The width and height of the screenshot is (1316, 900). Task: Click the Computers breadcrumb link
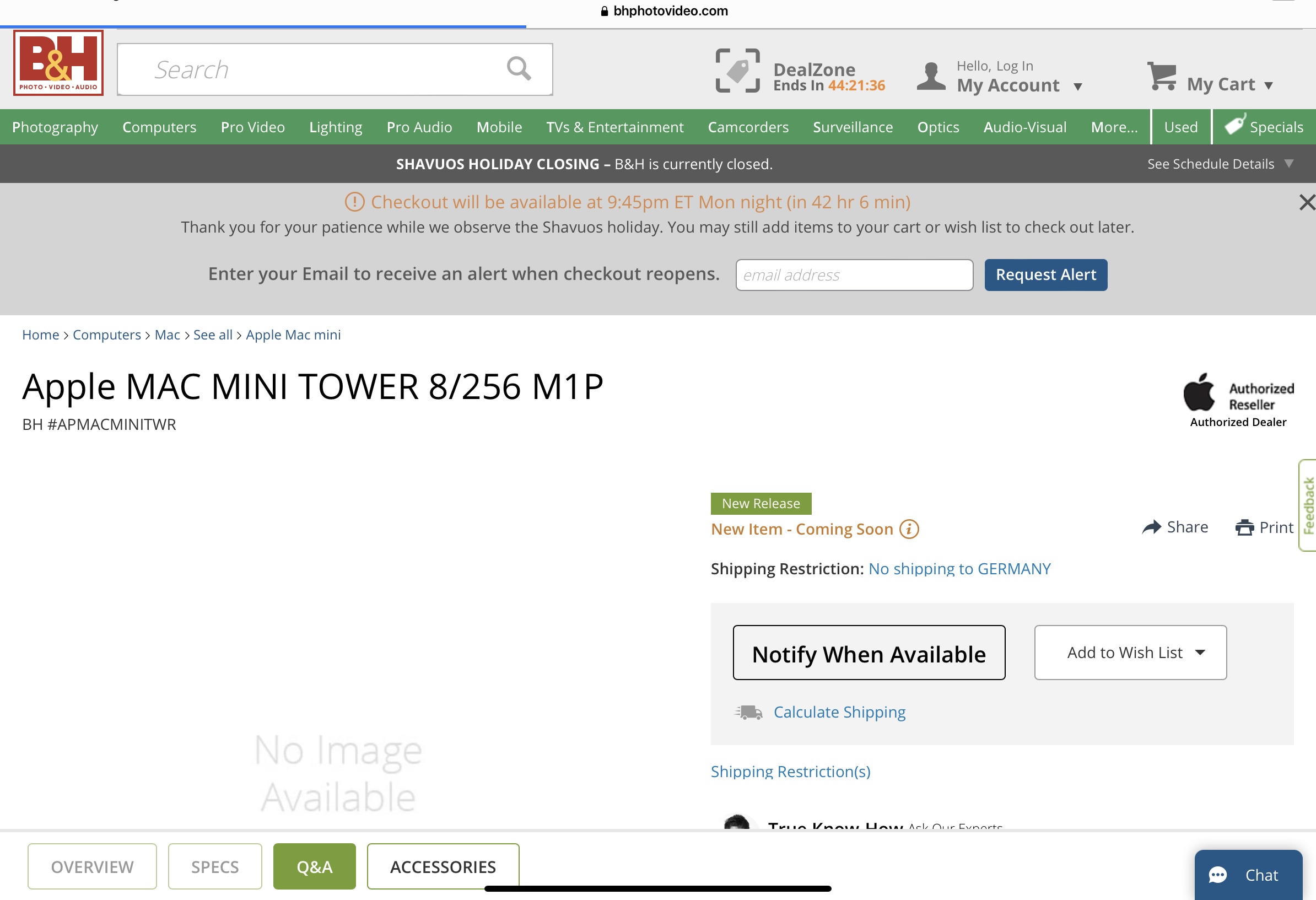(106, 335)
